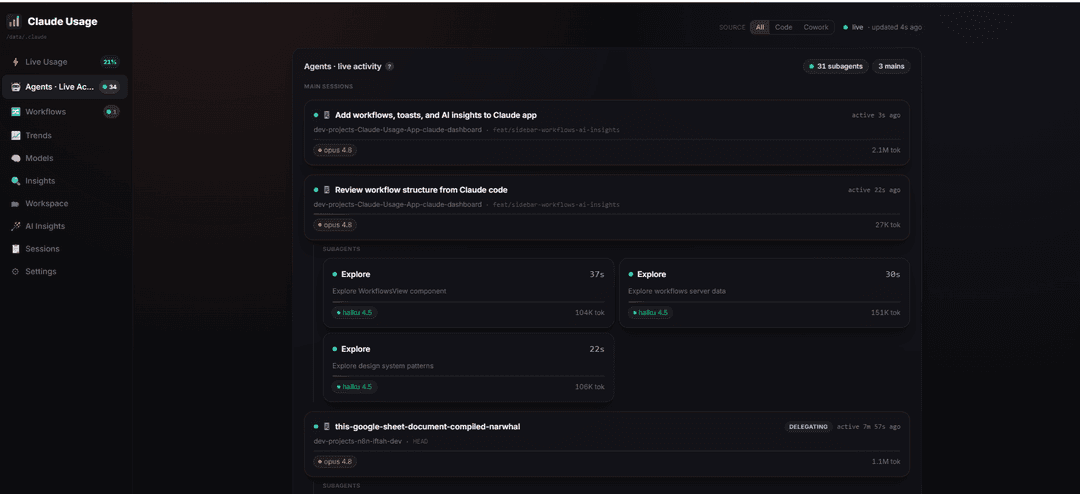
Task: Click the 'MAIN SESSIONS' section heading
Action: [329, 87]
